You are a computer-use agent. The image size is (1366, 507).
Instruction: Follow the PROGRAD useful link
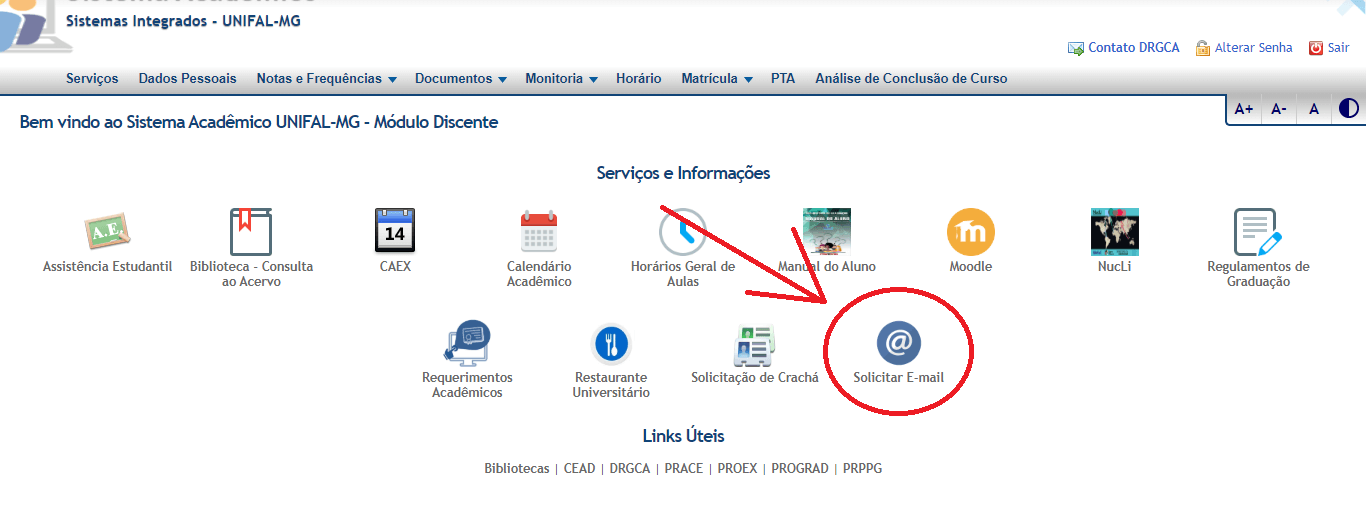(x=800, y=468)
